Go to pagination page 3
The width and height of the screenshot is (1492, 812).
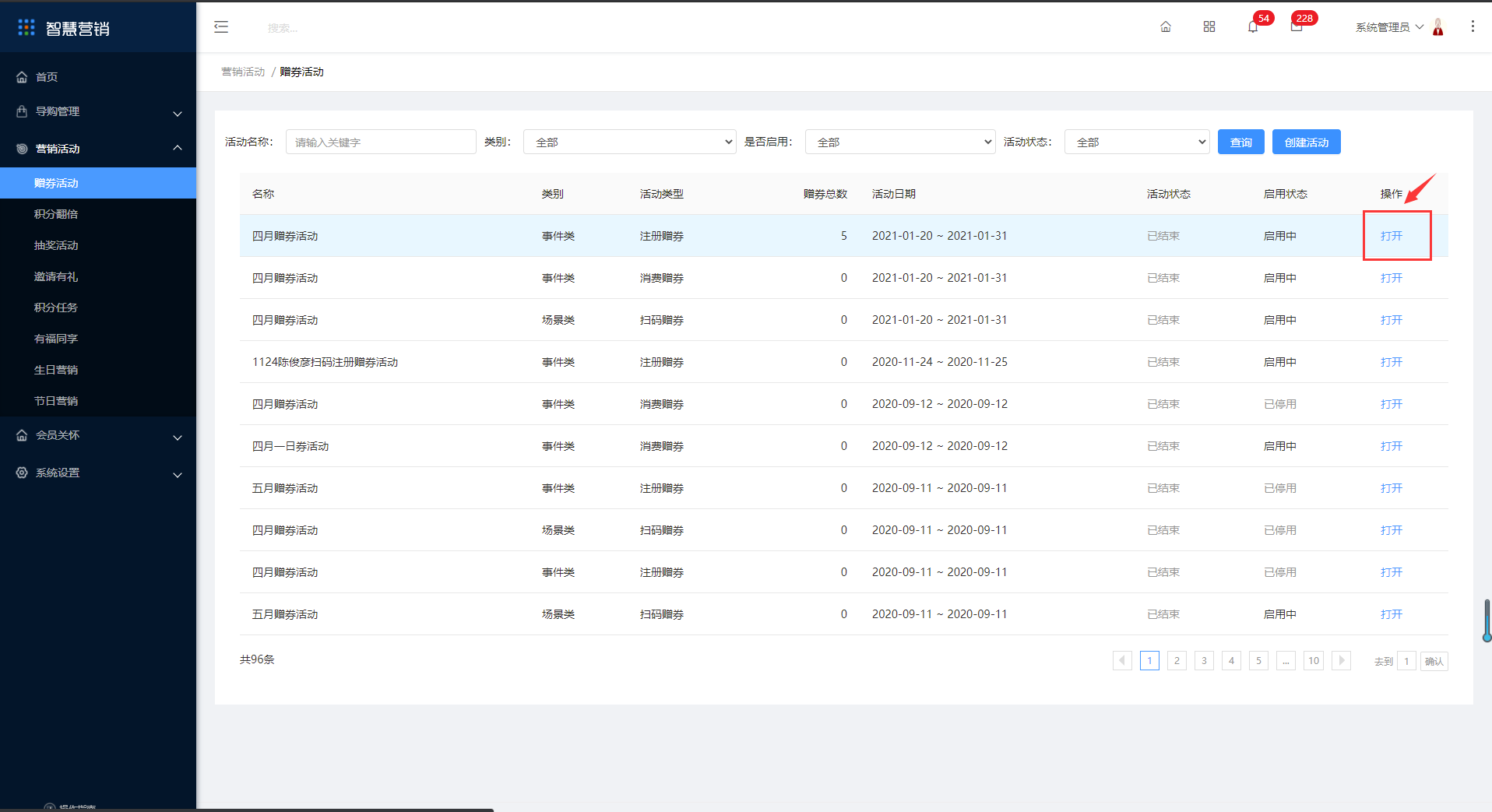pos(1204,661)
